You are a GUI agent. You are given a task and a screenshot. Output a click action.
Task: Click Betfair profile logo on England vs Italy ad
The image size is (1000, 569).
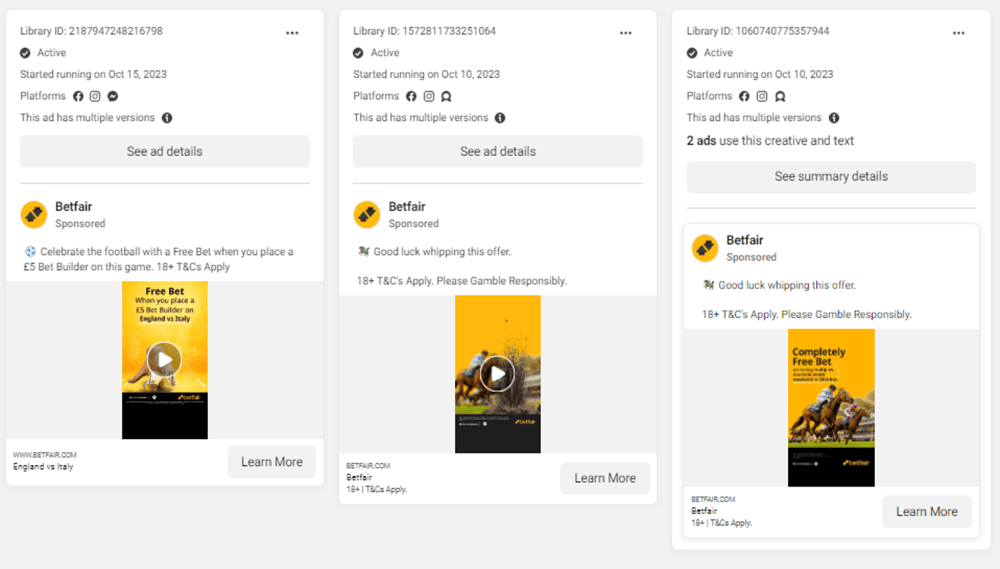click(x=34, y=215)
